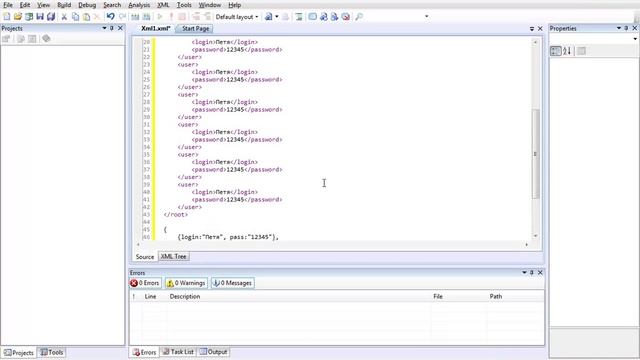Undo the last edit
This screenshot has width=640, height=360.
pos(111,17)
